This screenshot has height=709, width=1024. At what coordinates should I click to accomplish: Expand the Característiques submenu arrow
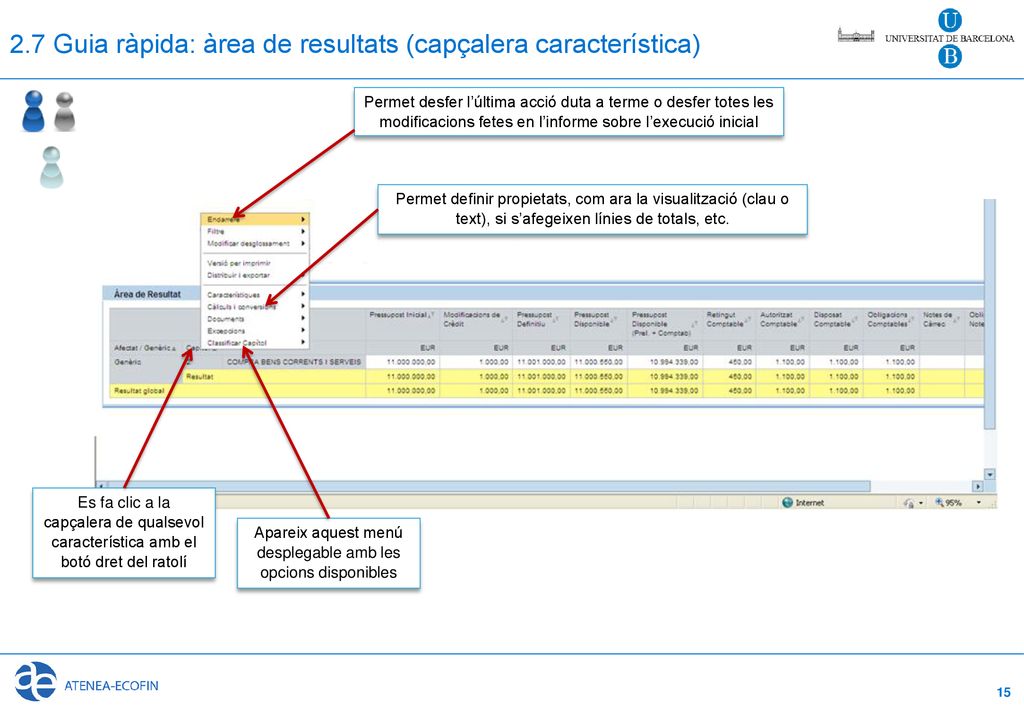[303, 295]
